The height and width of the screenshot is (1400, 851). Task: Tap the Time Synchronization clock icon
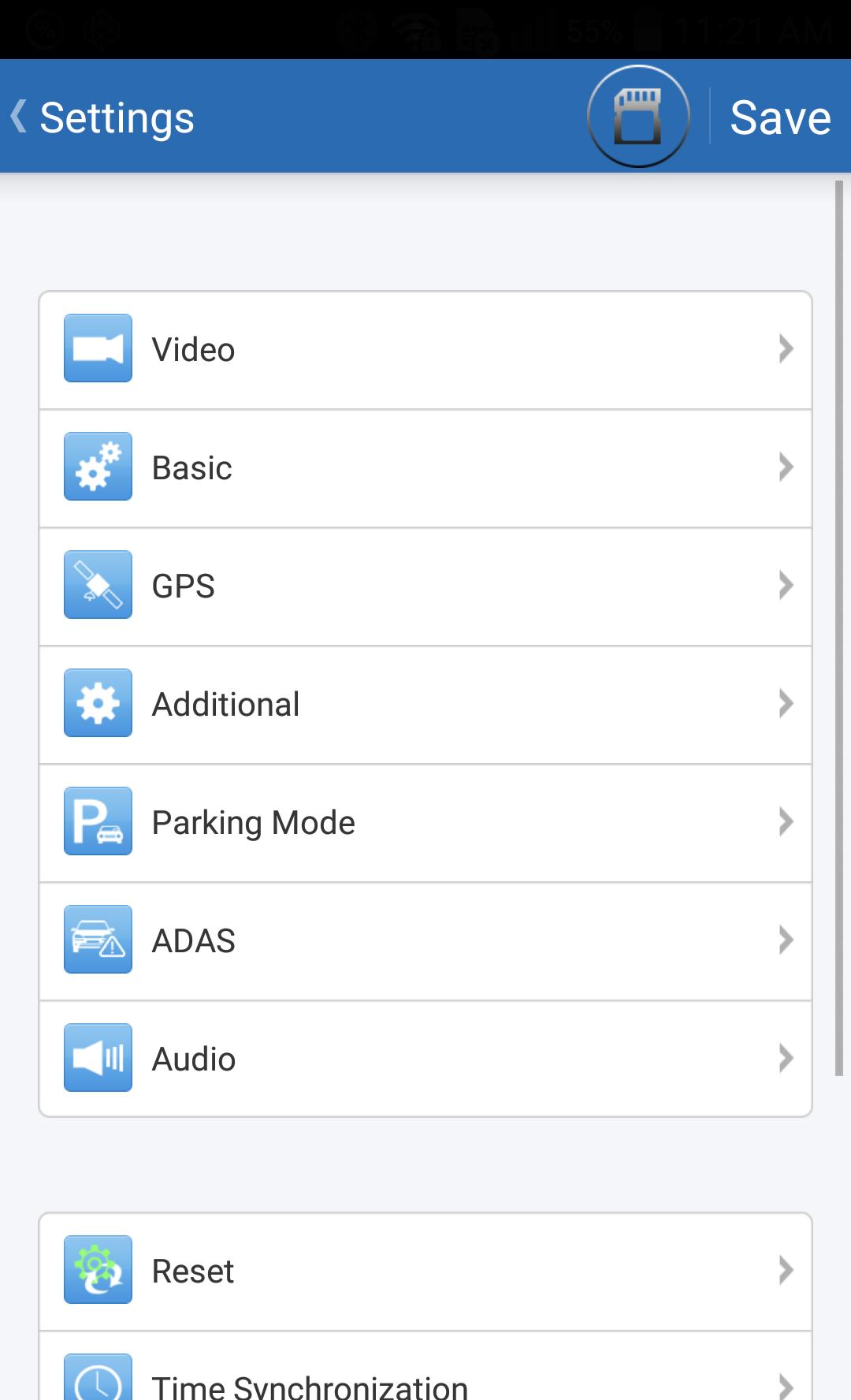98,1378
